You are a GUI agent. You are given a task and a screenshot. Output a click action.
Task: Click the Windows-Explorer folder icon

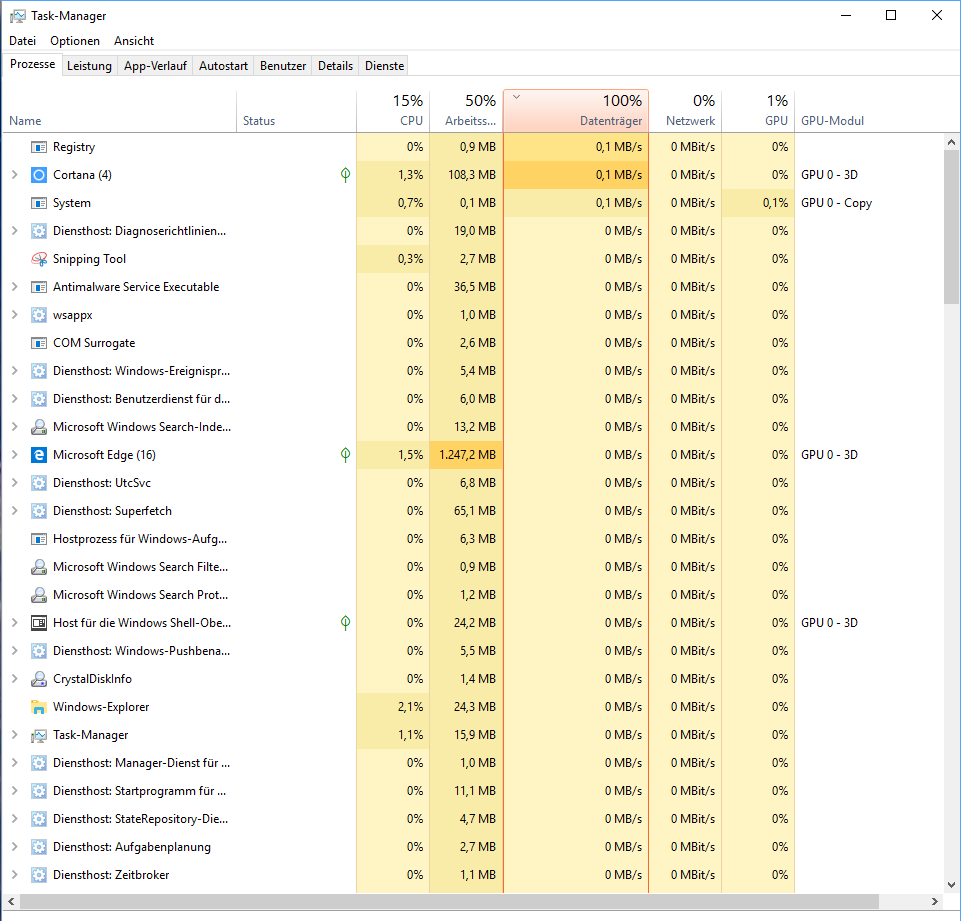39,707
